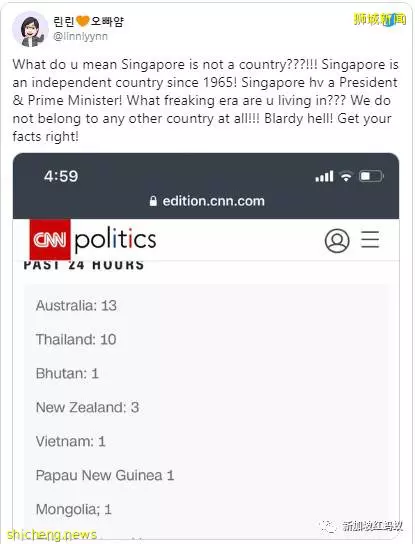
Task: Select the New Zealand: 3 entry
Action: click(87, 407)
